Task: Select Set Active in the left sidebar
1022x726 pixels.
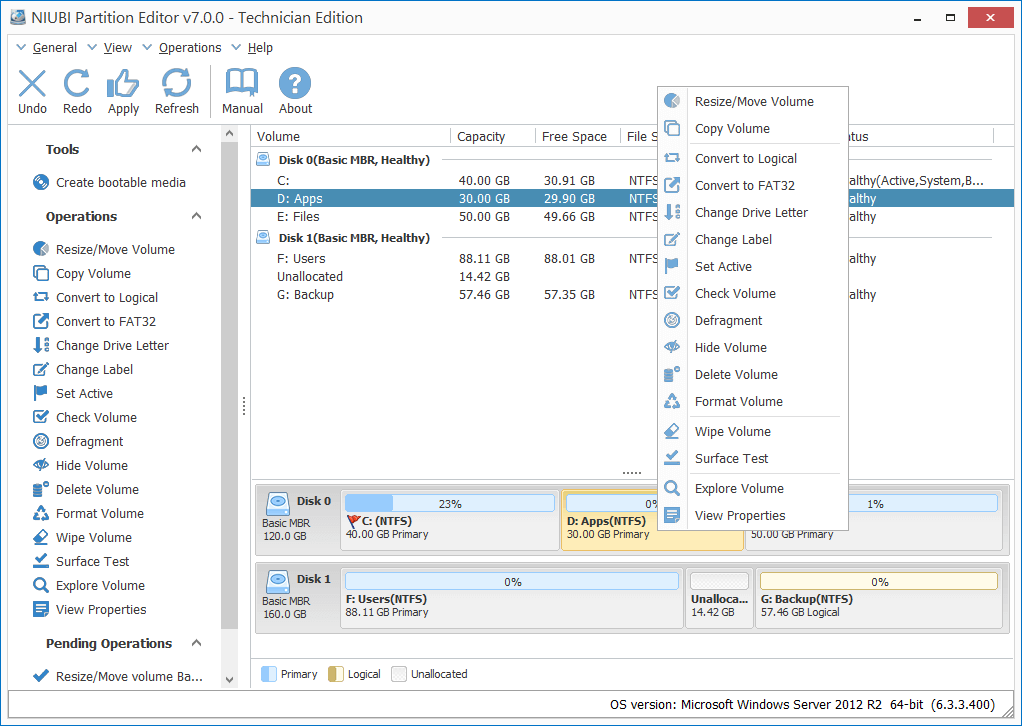Action: click(x=72, y=393)
